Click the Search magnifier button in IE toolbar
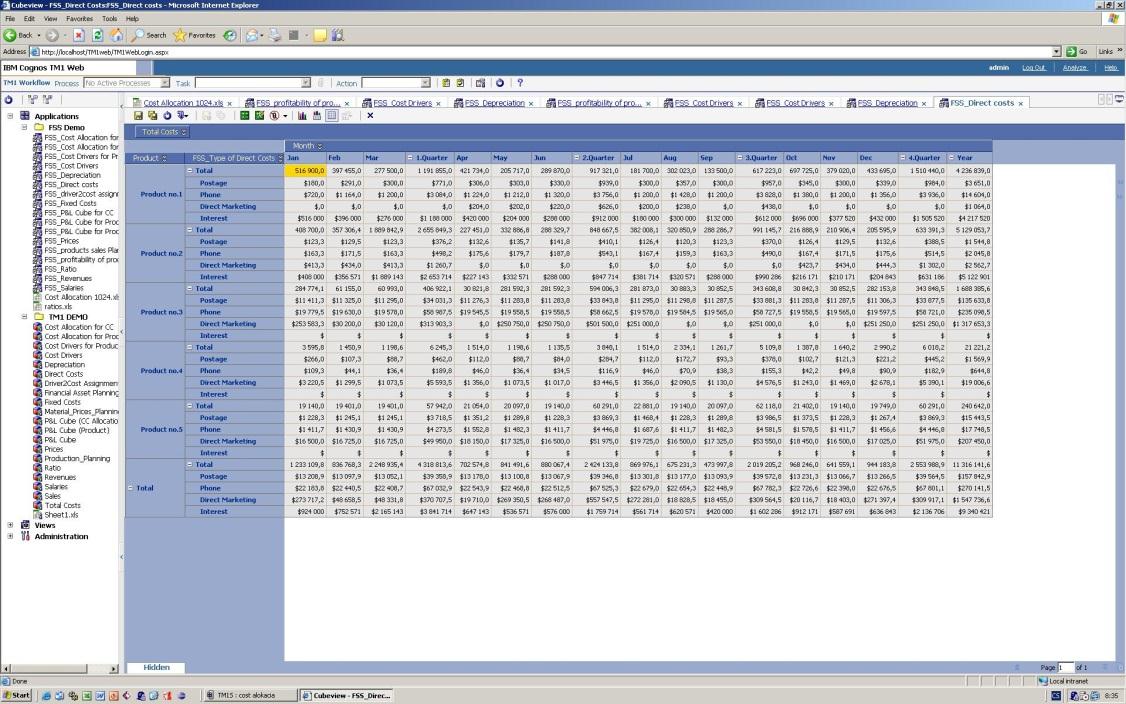 (149, 35)
